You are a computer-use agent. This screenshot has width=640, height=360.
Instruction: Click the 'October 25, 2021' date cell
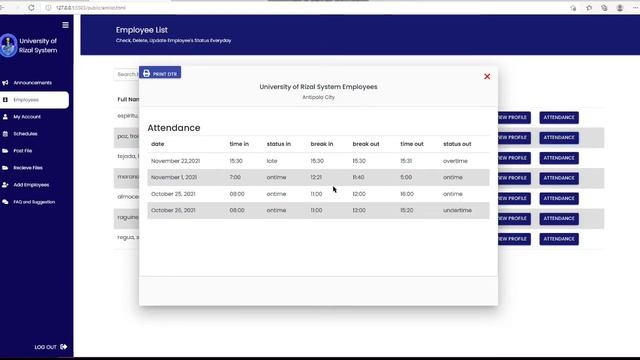[173, 194]
